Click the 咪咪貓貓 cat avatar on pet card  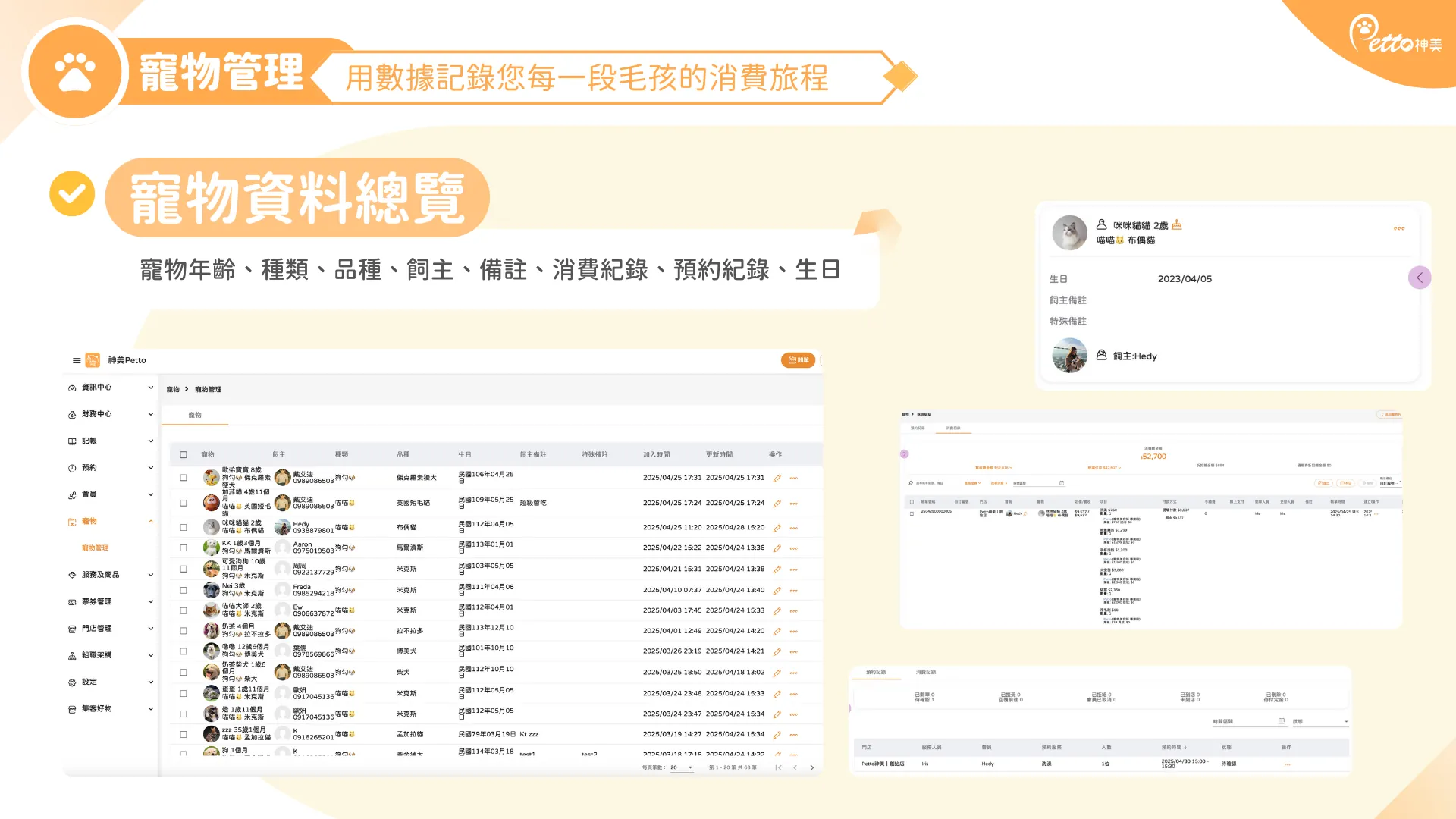coord(1069,233)
